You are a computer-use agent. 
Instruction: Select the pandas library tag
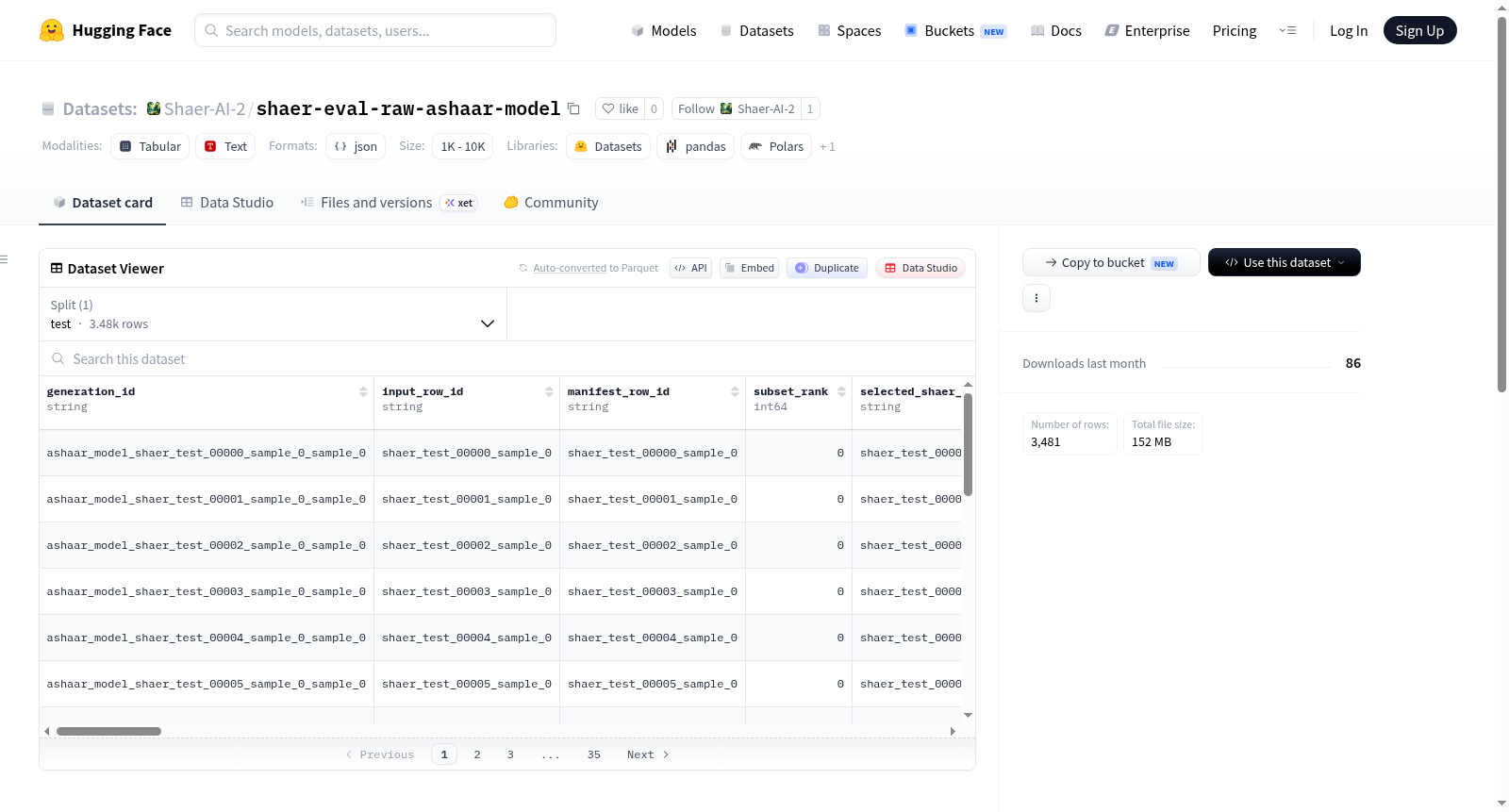[x=696, y=146]
